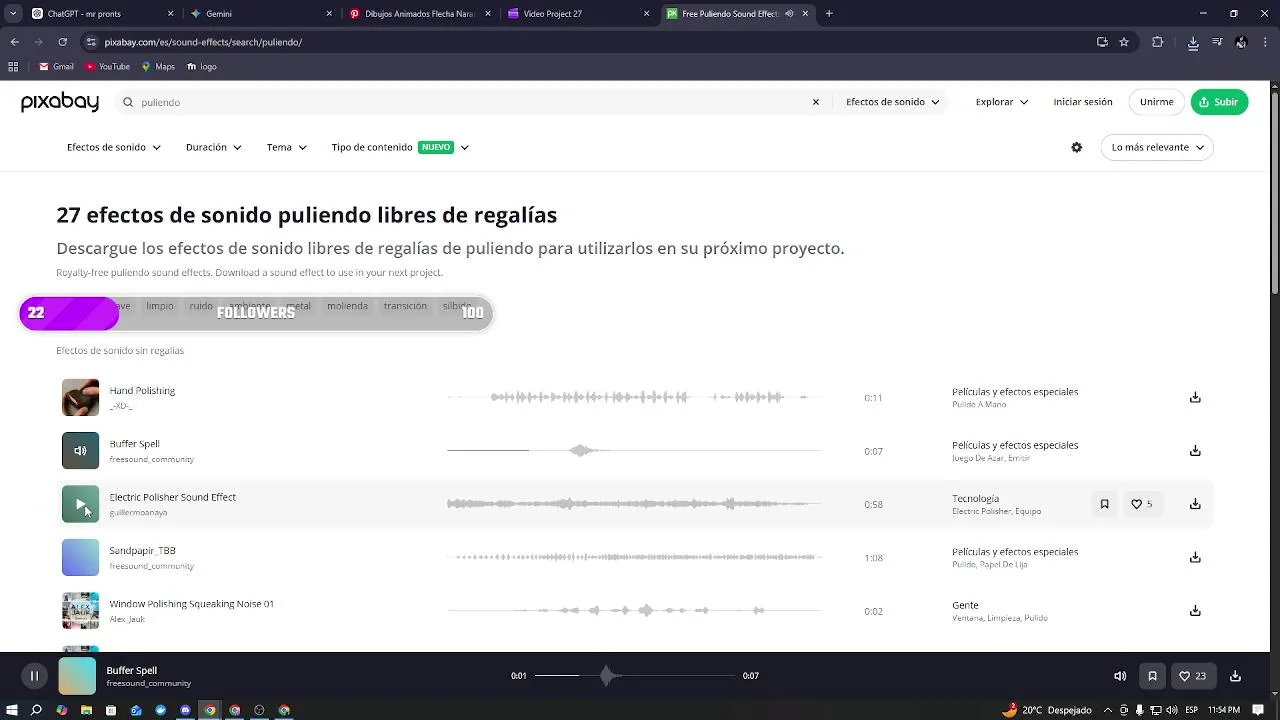Open Lo más relevante sort dropdown
This screenshot has width=1280, height=720.
[1157, 147]
